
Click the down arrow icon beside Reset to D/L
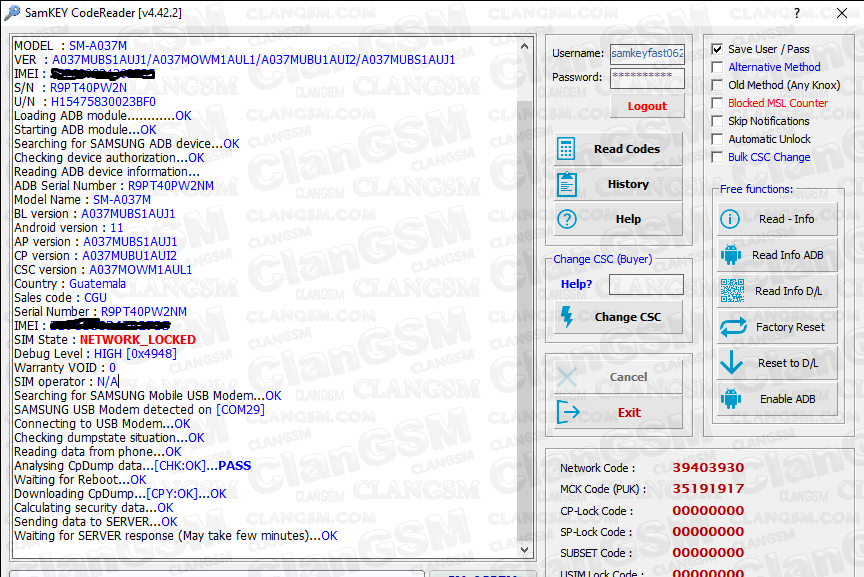click(731, 363)
